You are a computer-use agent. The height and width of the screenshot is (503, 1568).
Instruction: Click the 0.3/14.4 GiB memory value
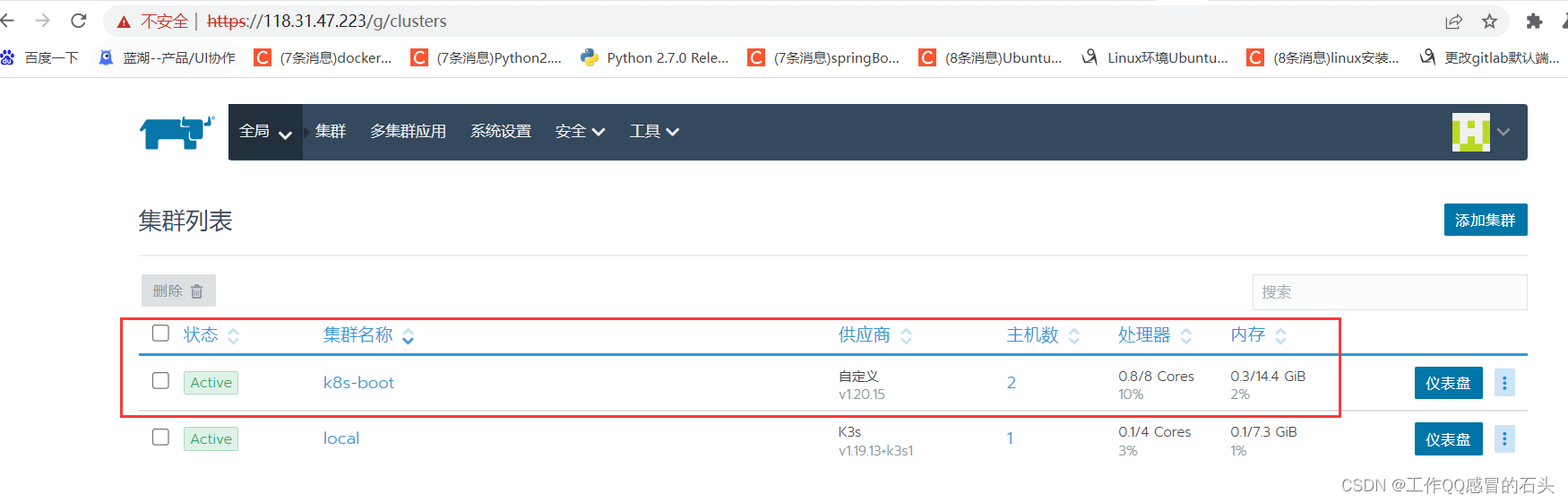click(1268, 377)
